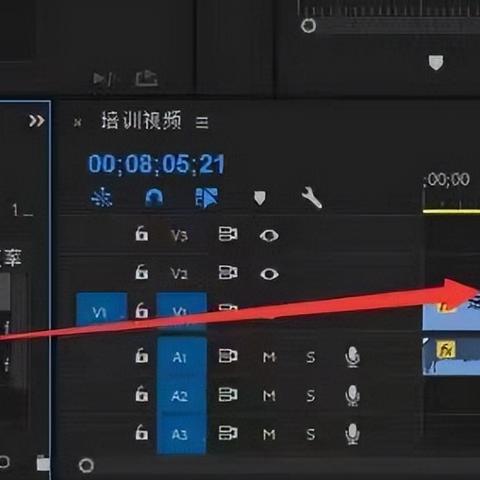Click the source monitor play-step button
The width and height of the screenshot is (480, 480).
(x=104, y=79)
